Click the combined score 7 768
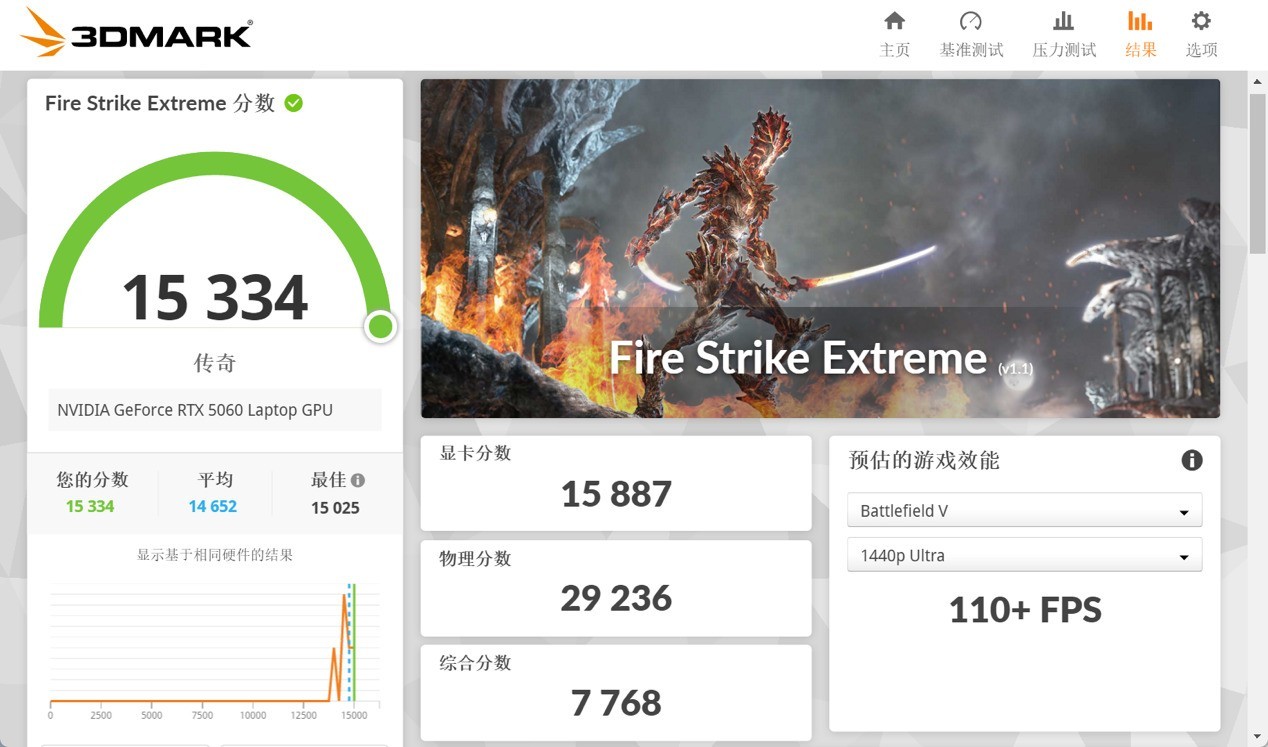Viewport: 1268px width, 747px height. tap(616, 703)
